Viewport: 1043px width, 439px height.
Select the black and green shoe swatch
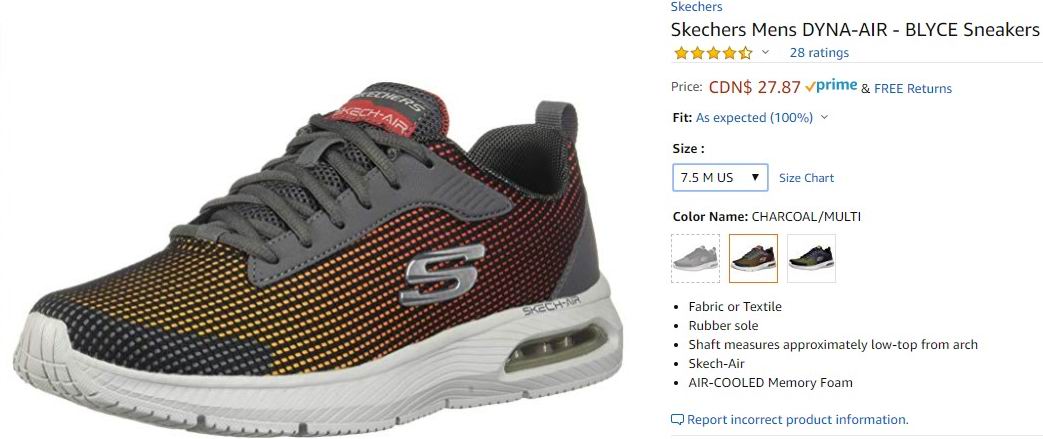tap(811, 258)
